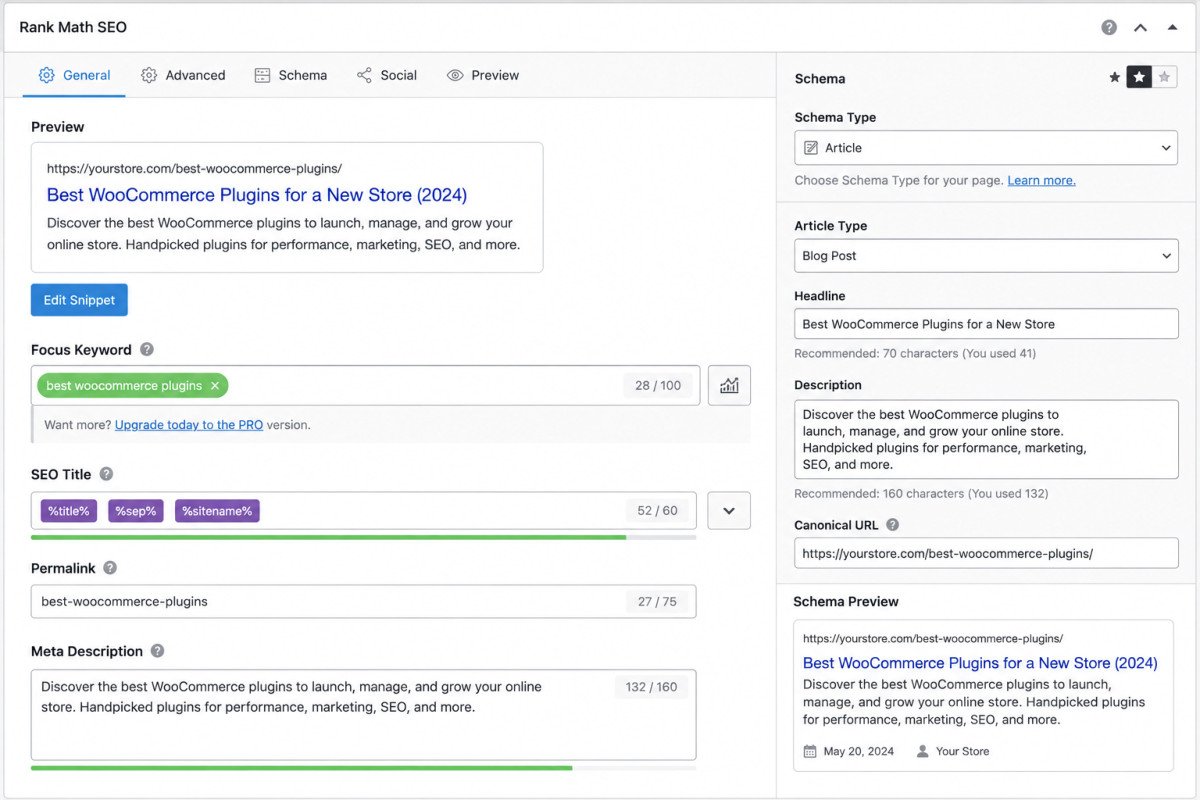Screen dimensions: 1200x800
Task: Collapse Rank Math panel with chevron up
Action: pyautogui.click(x=1140, y=27)
